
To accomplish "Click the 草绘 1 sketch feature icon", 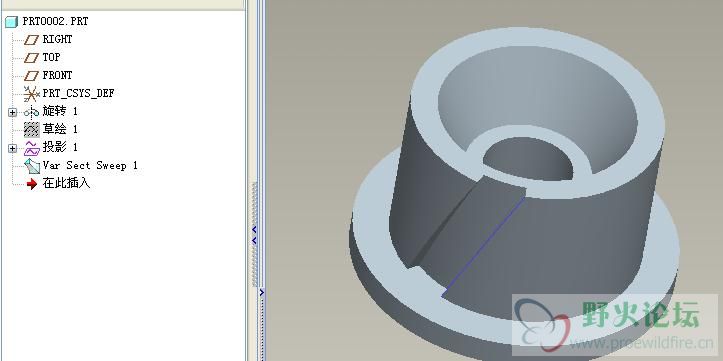I will 31,130.
